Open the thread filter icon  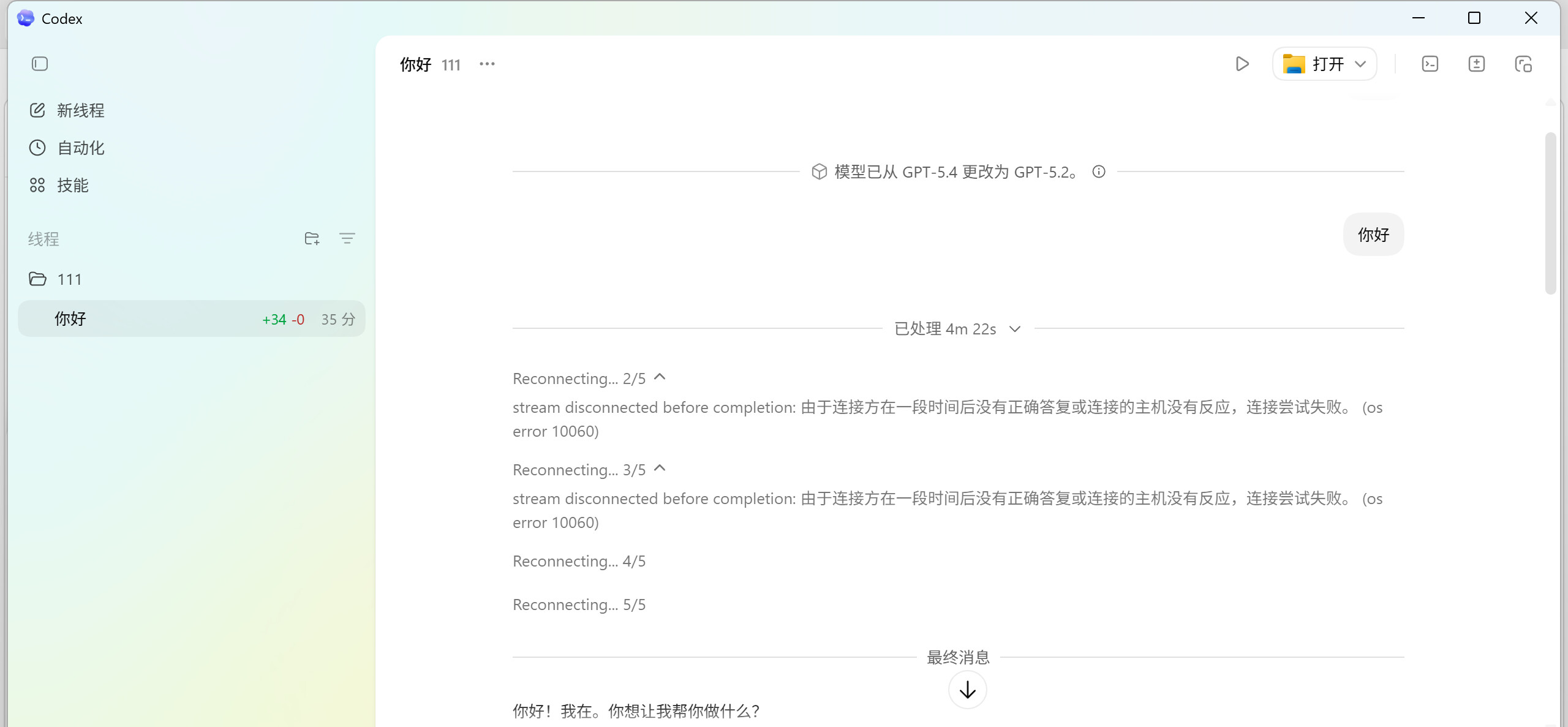(347, 238)
